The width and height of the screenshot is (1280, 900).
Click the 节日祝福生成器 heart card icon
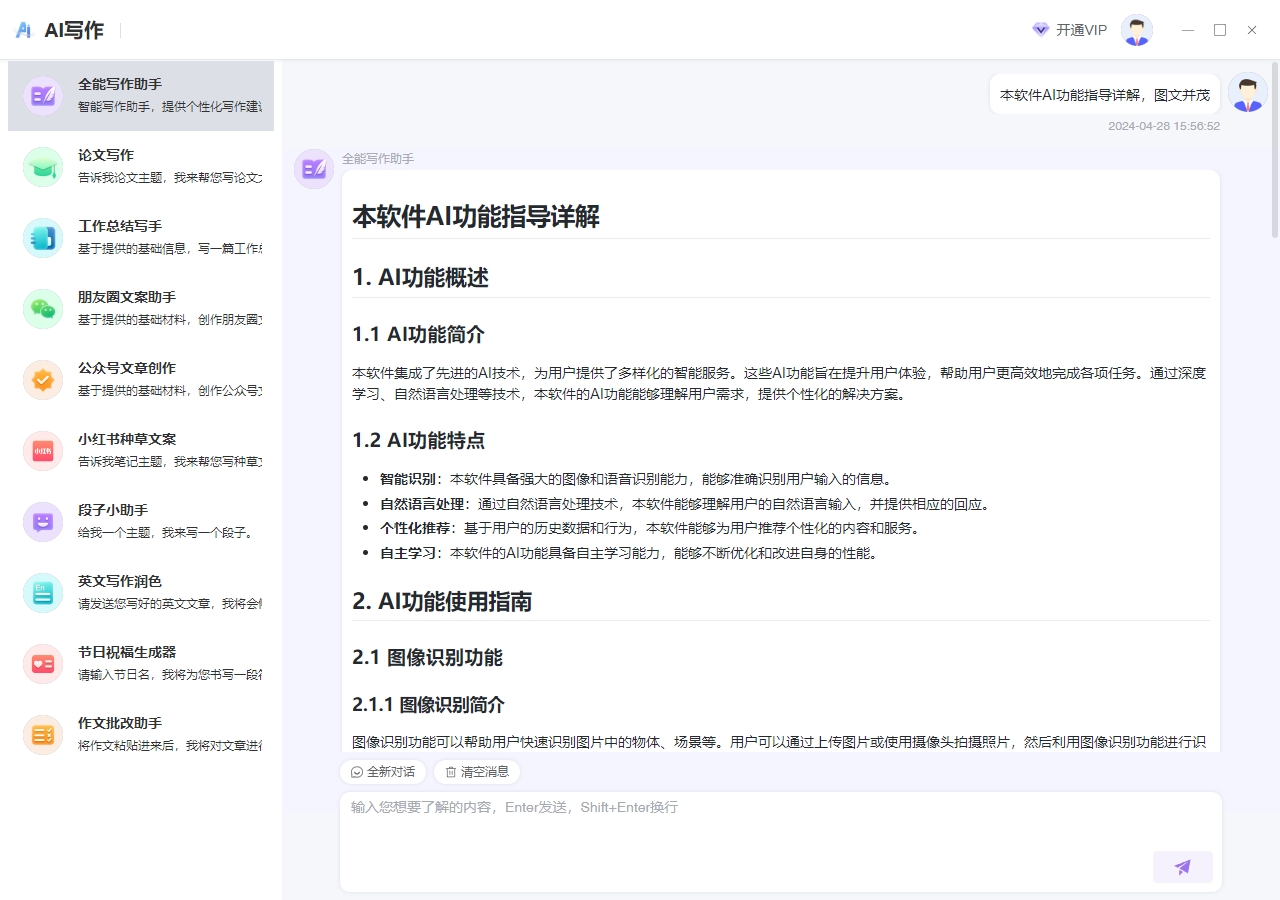pyautogui.click(x=43, y=664)
